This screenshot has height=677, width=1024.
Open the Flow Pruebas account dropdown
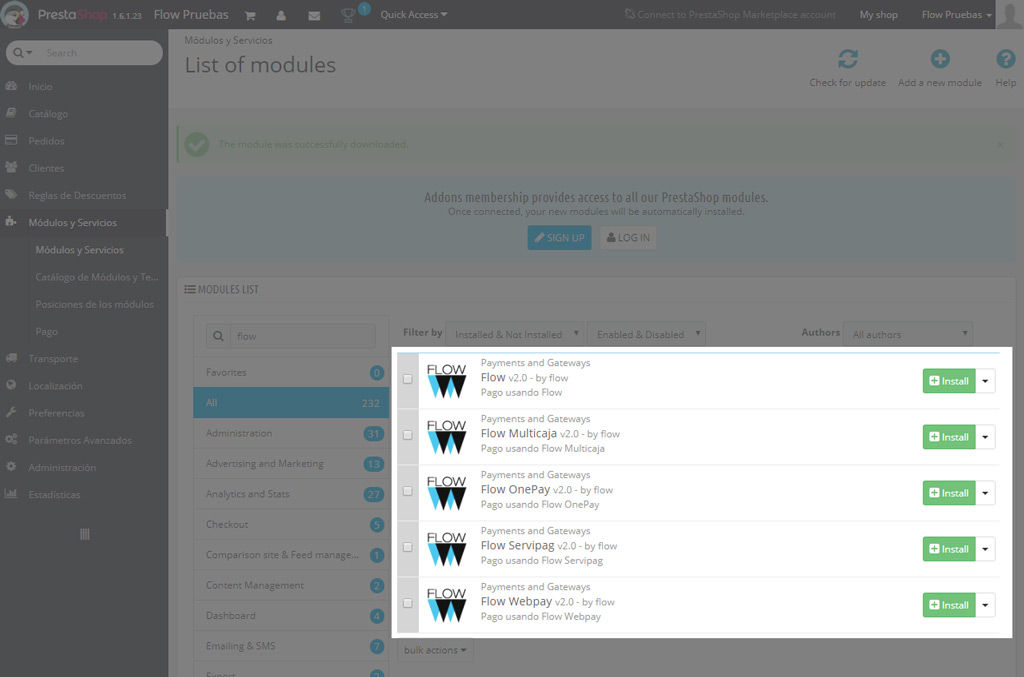click(956, 14)
